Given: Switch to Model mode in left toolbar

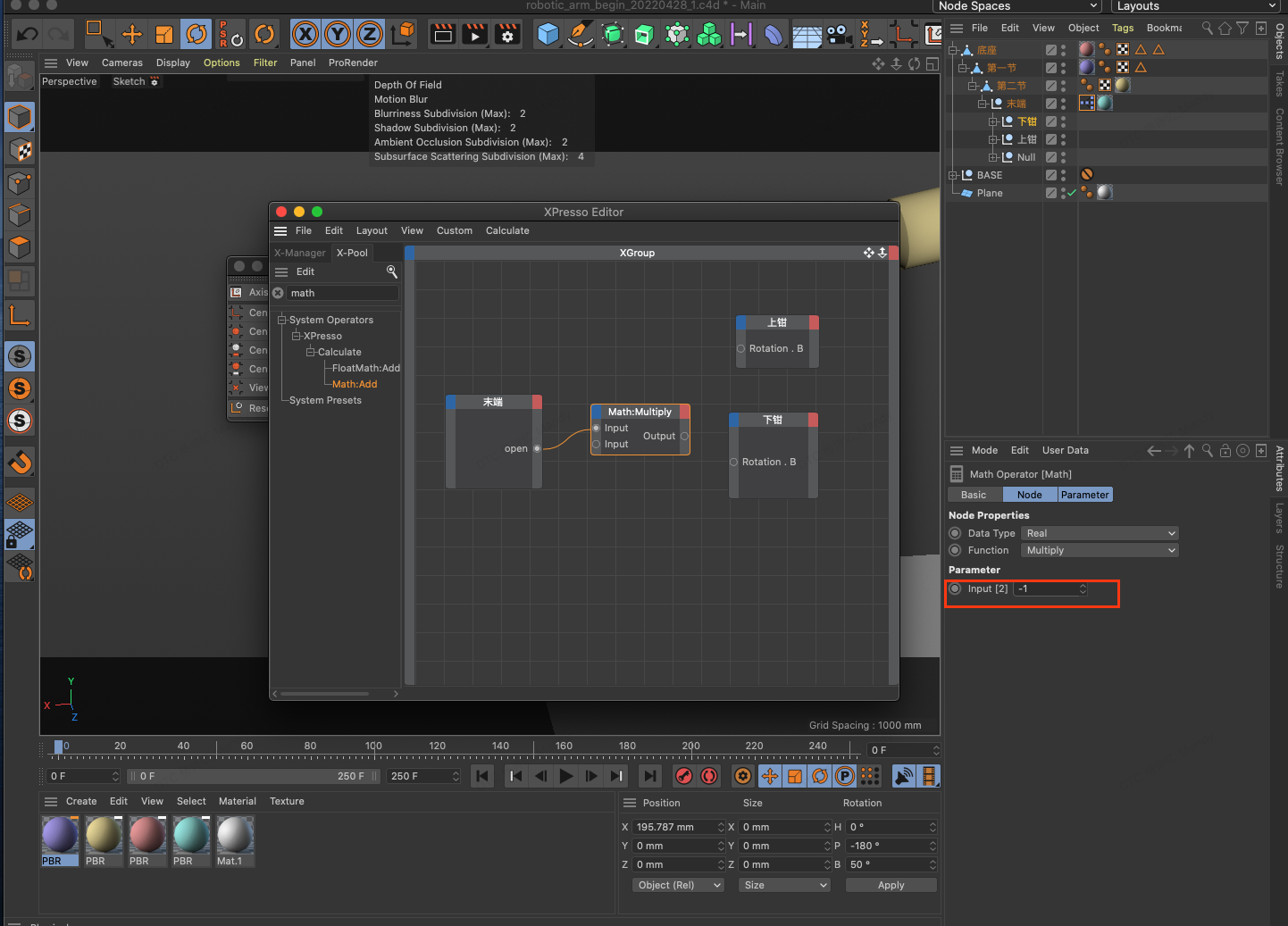Looking at the screenshot, I should coord(20,117).
